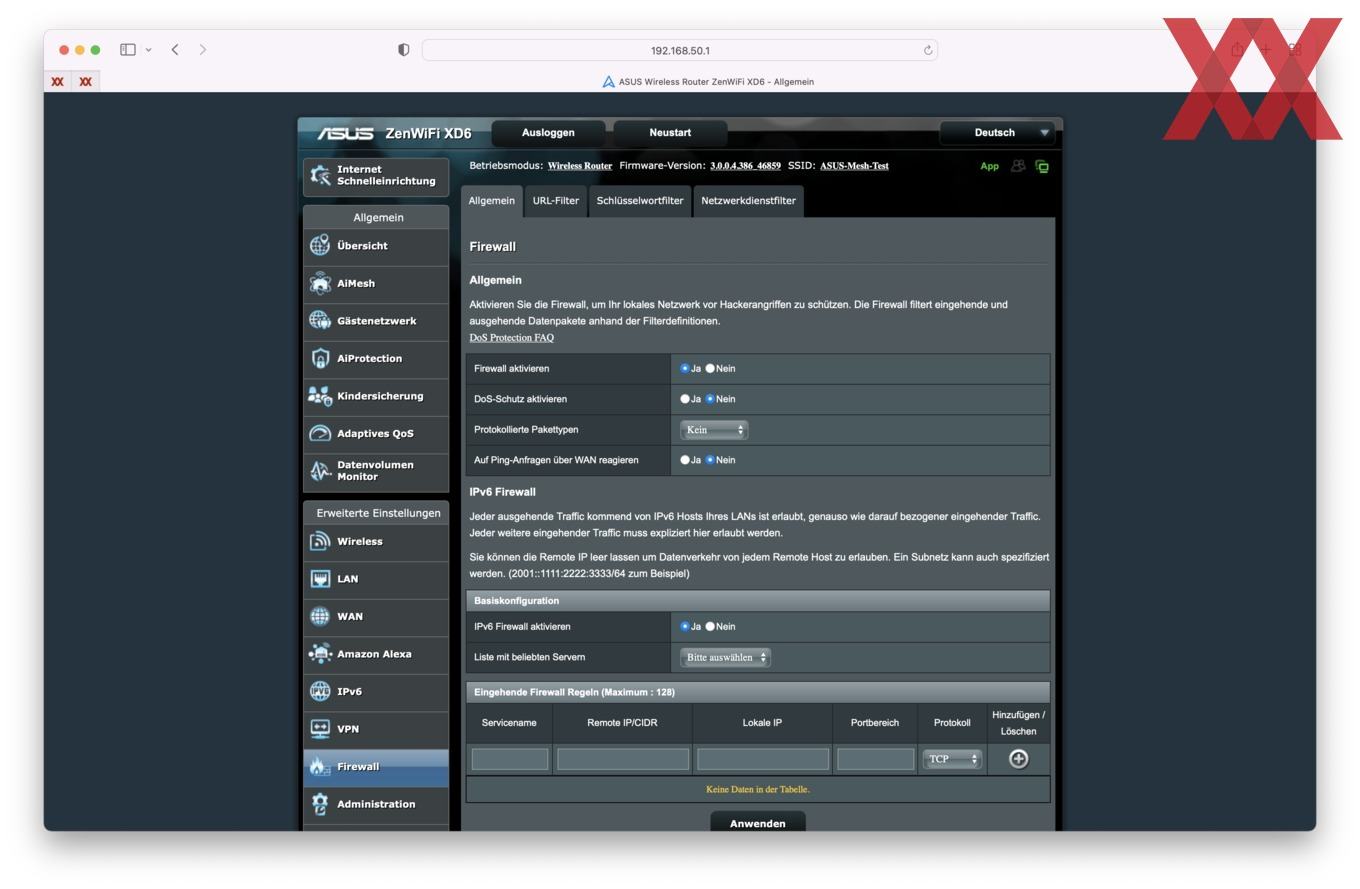Image resolution: width=1360 pixels, height=889 pixels.
Task: Set WAN ping response to Nein
Action: pos(710,460)
